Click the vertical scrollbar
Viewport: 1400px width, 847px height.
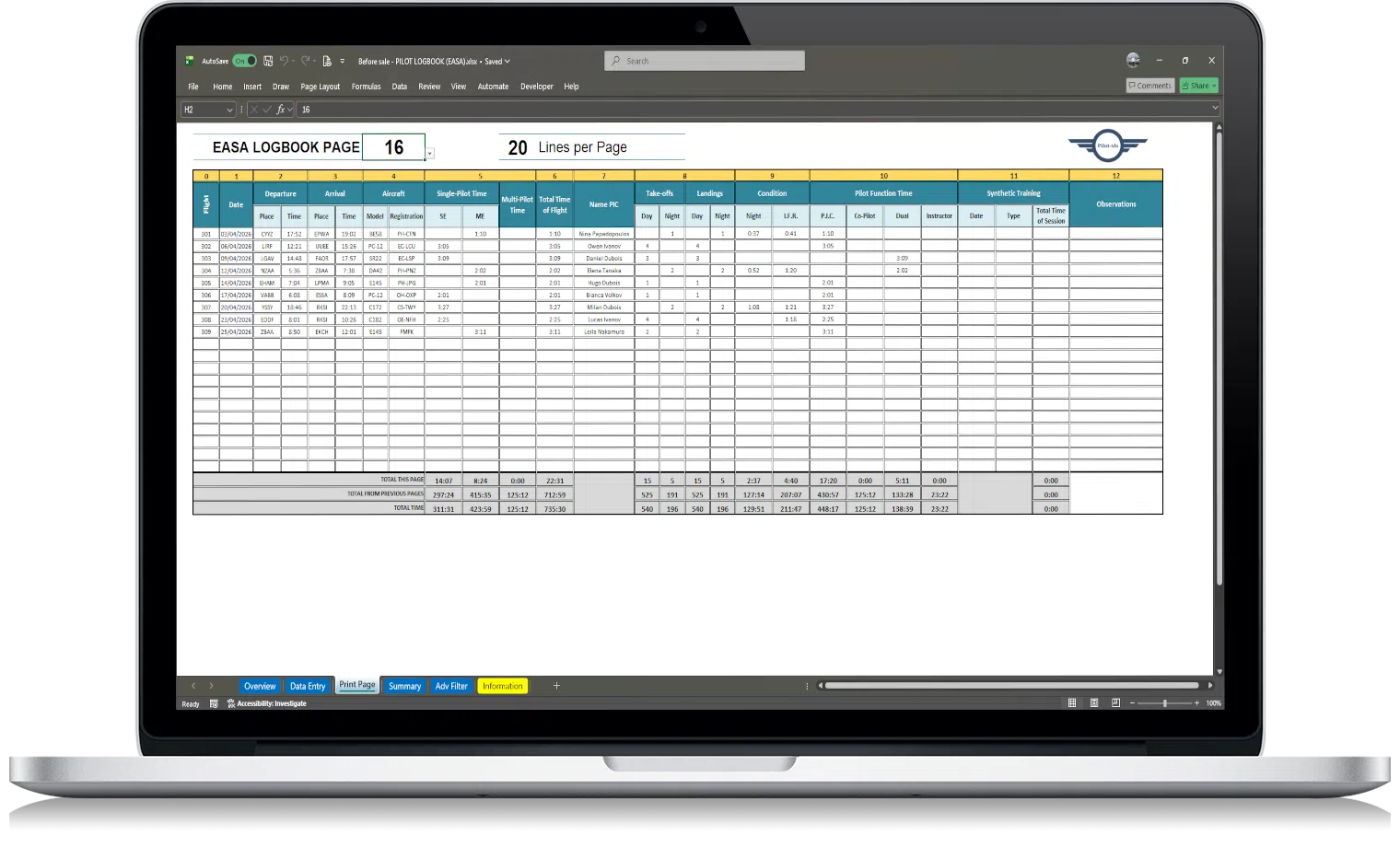pos(1219,359)
